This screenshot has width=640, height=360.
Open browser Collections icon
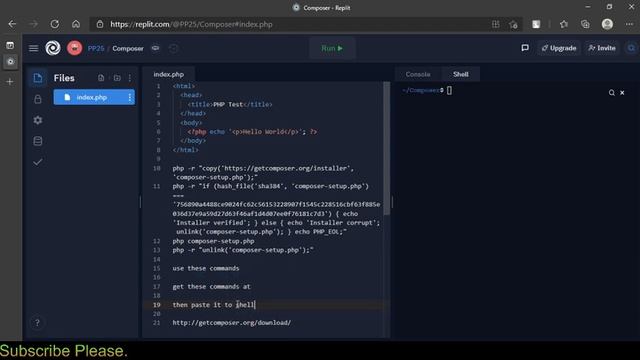(x=585, y=24)
